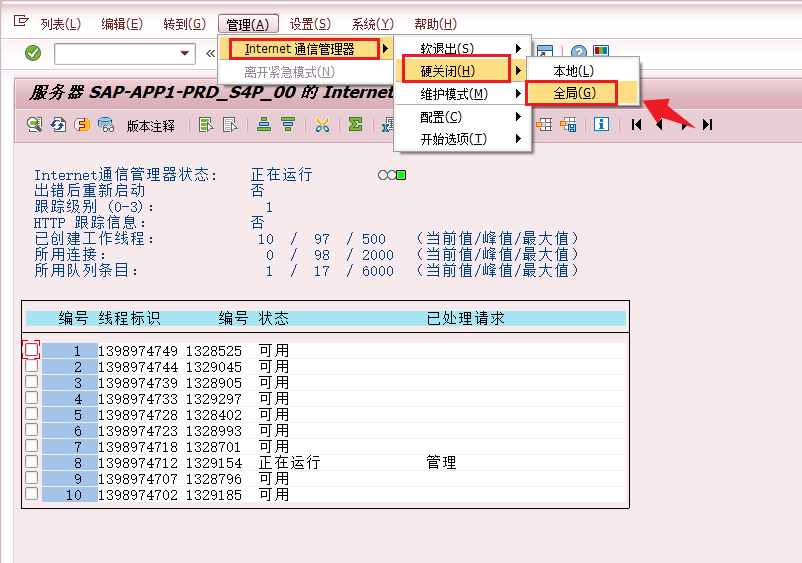Click the 跟踪级别 (0-3) label
The image size is (802, 563).
click(x=94, y=207)
